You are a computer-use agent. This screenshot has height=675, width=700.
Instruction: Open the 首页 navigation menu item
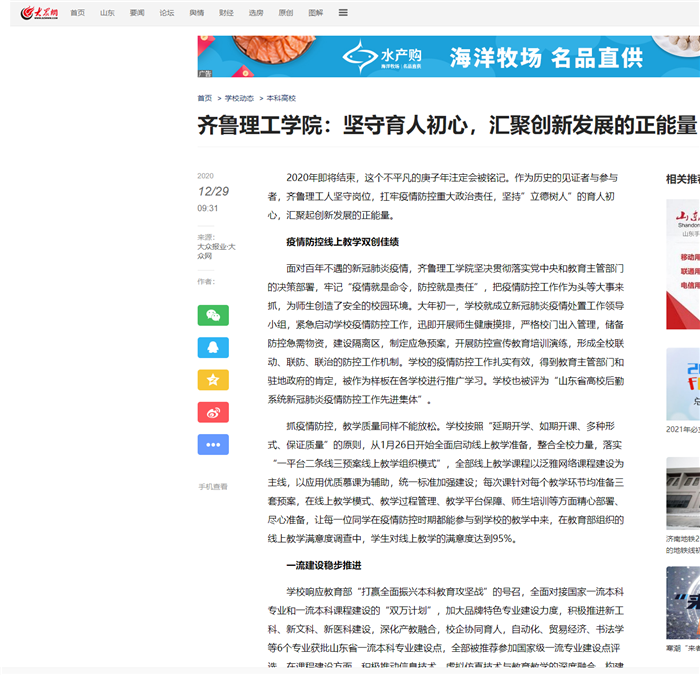77,13
